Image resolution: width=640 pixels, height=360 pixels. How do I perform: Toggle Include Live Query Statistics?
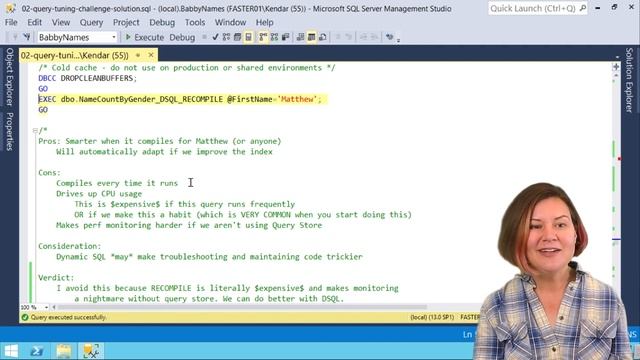point(274,37)
